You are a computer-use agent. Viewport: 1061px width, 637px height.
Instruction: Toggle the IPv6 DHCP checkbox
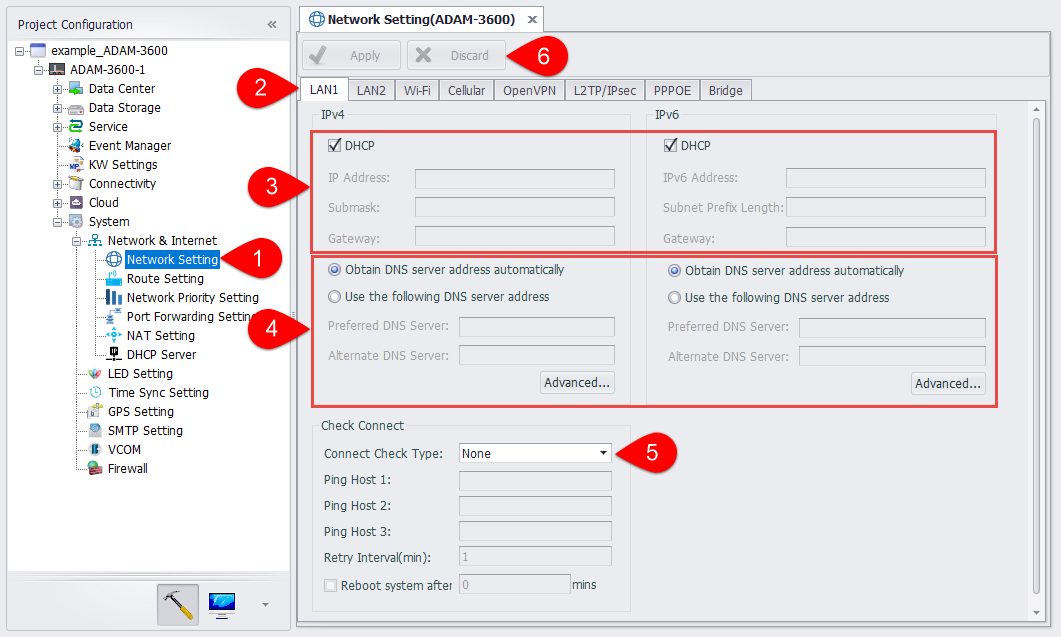(671, 146)
